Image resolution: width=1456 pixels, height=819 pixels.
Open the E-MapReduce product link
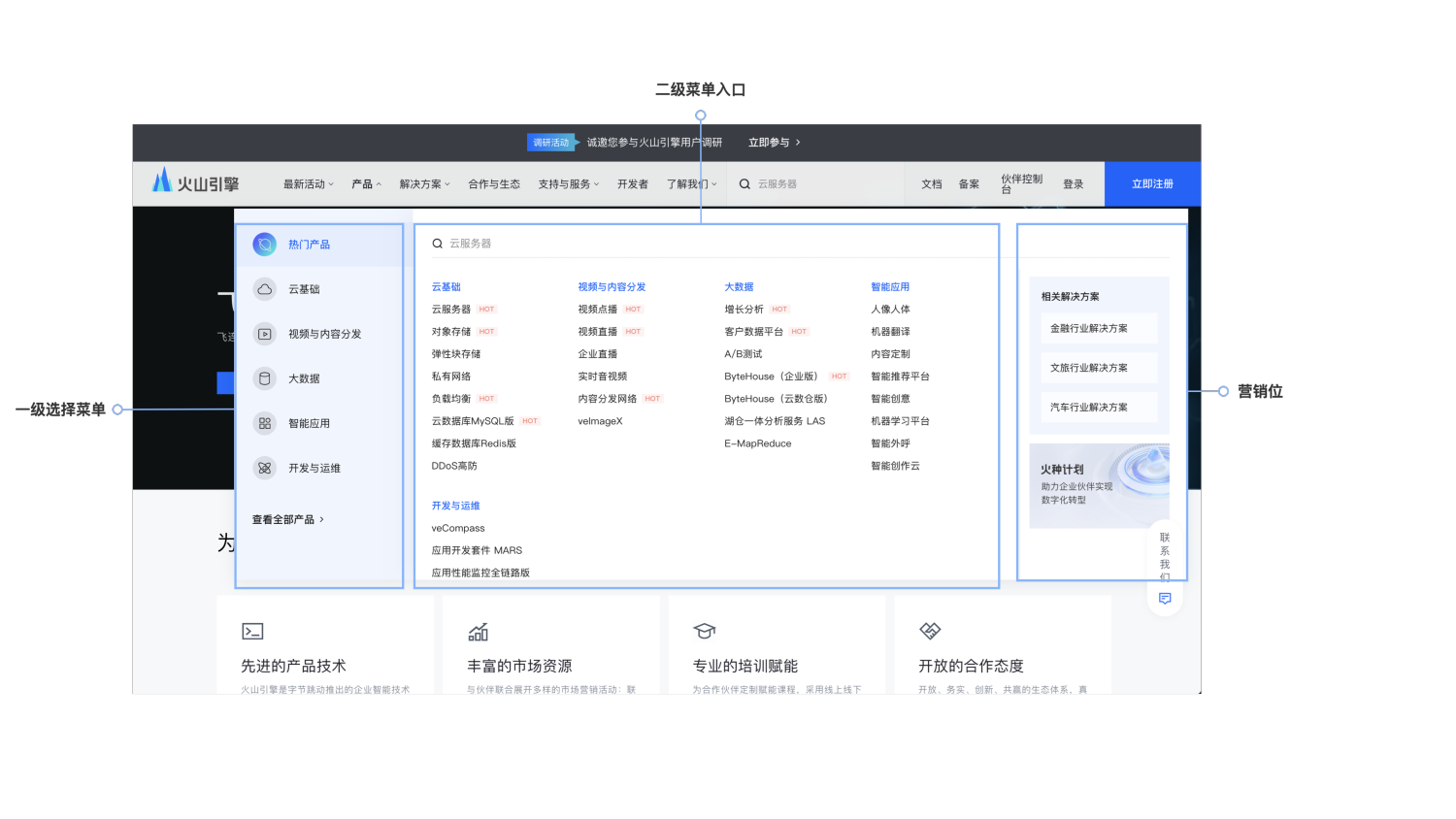[x=758, y=443]
